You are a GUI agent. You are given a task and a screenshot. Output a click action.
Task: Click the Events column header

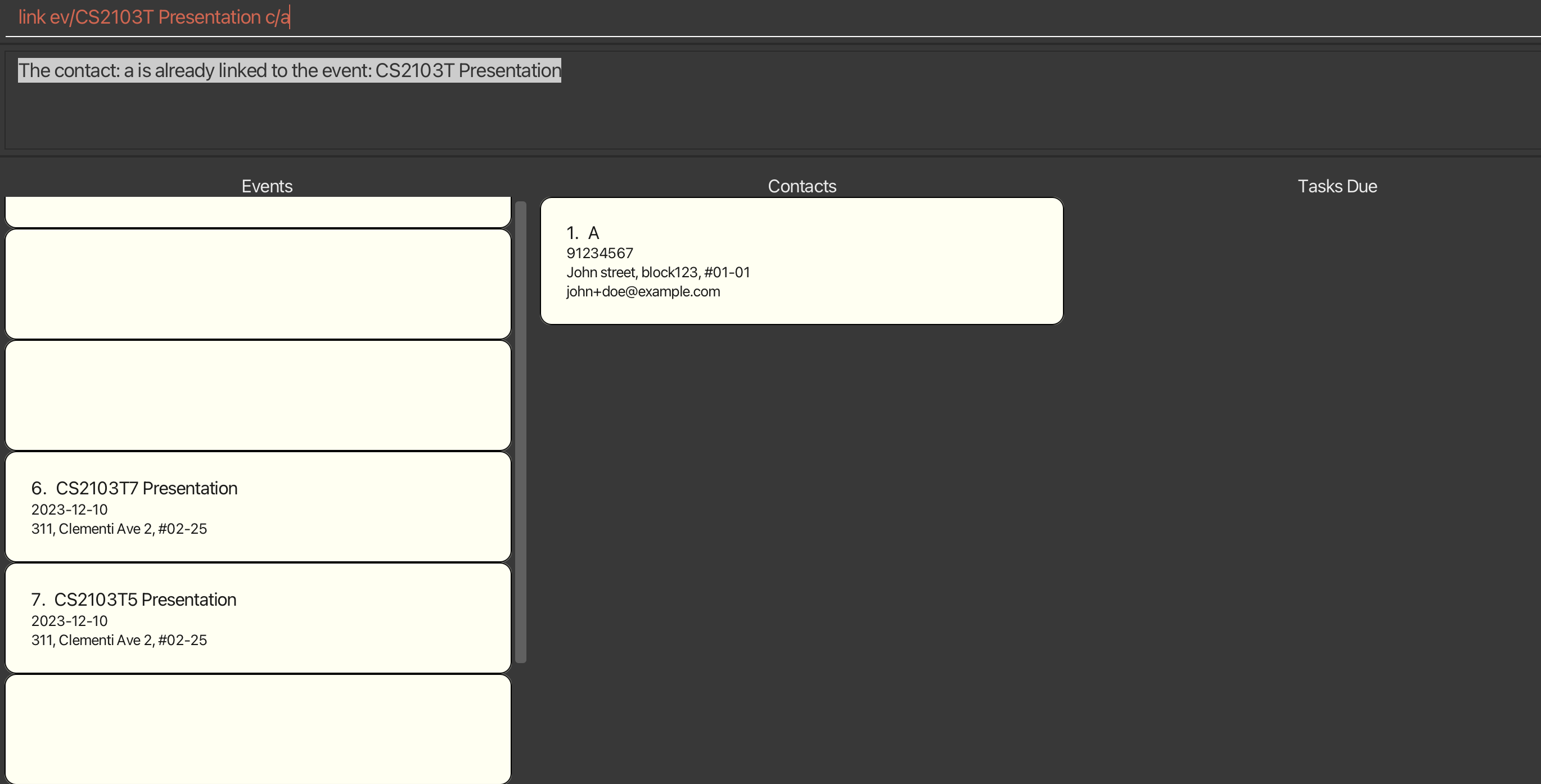266,186
